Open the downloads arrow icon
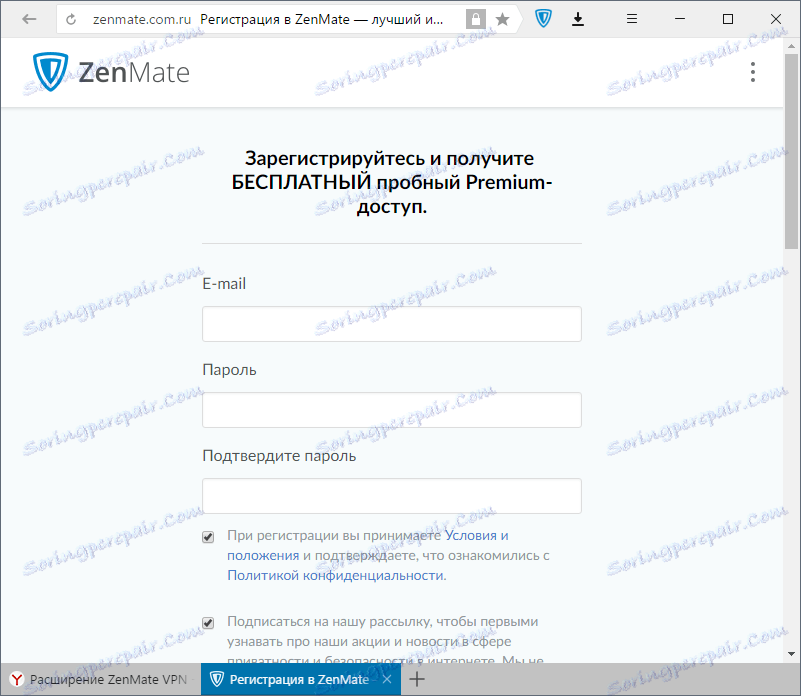The image size is (801, 696). click(x=578, y=19)
